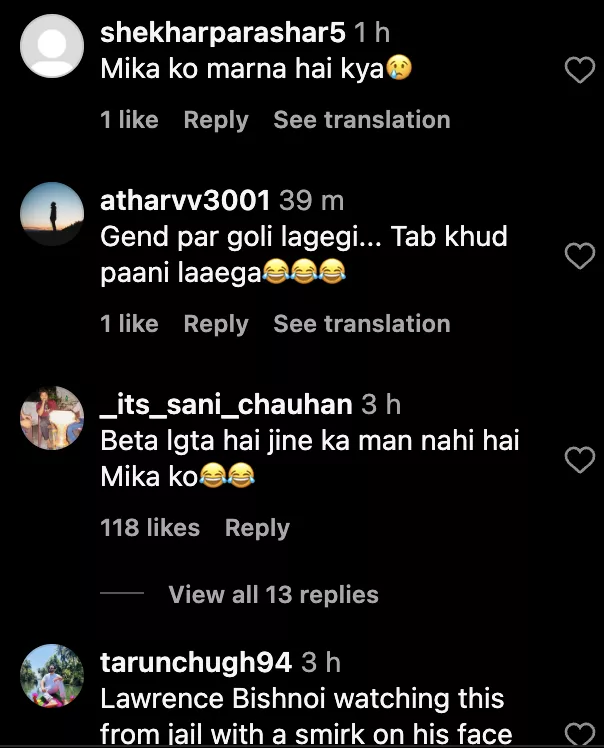Go to _its_sani_chauhan username profile
Screen dimensions: 604x748
(226, 404)
